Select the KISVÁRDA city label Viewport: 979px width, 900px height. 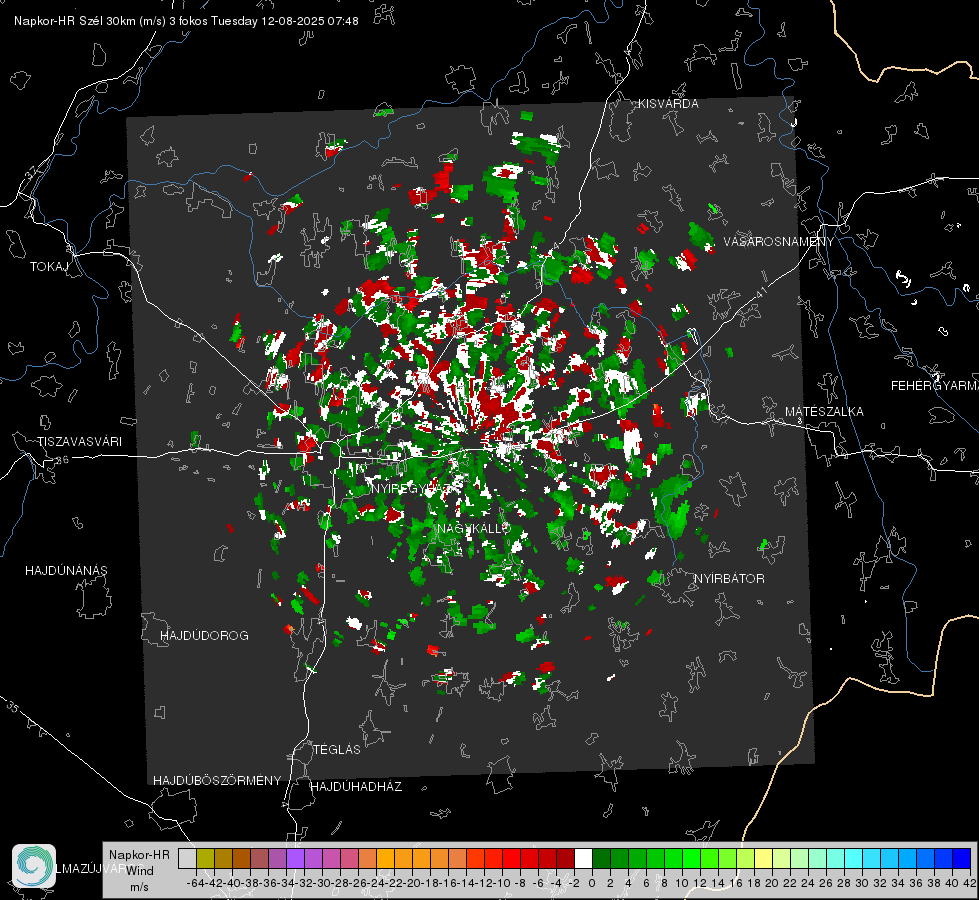point(668,104)
